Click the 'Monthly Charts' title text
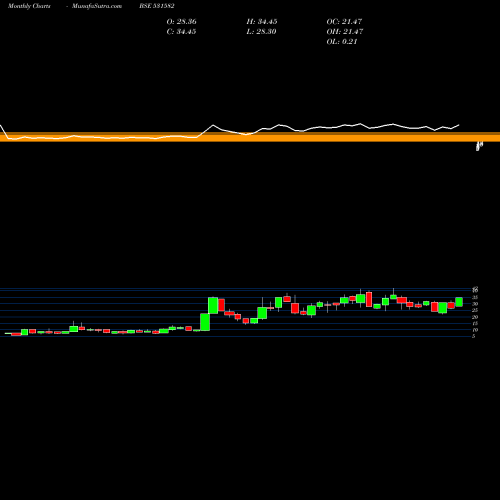500x500 pixels. tap(29, 6)
